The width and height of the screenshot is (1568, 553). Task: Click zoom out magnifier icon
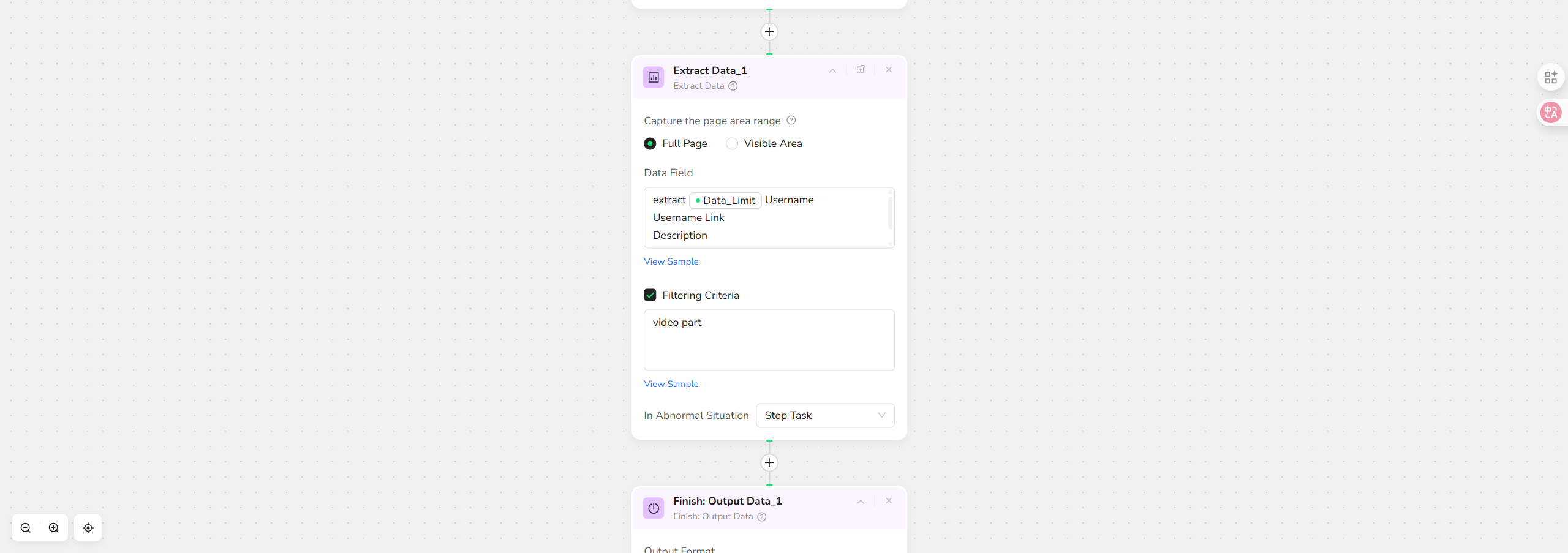tap(26, 528)
